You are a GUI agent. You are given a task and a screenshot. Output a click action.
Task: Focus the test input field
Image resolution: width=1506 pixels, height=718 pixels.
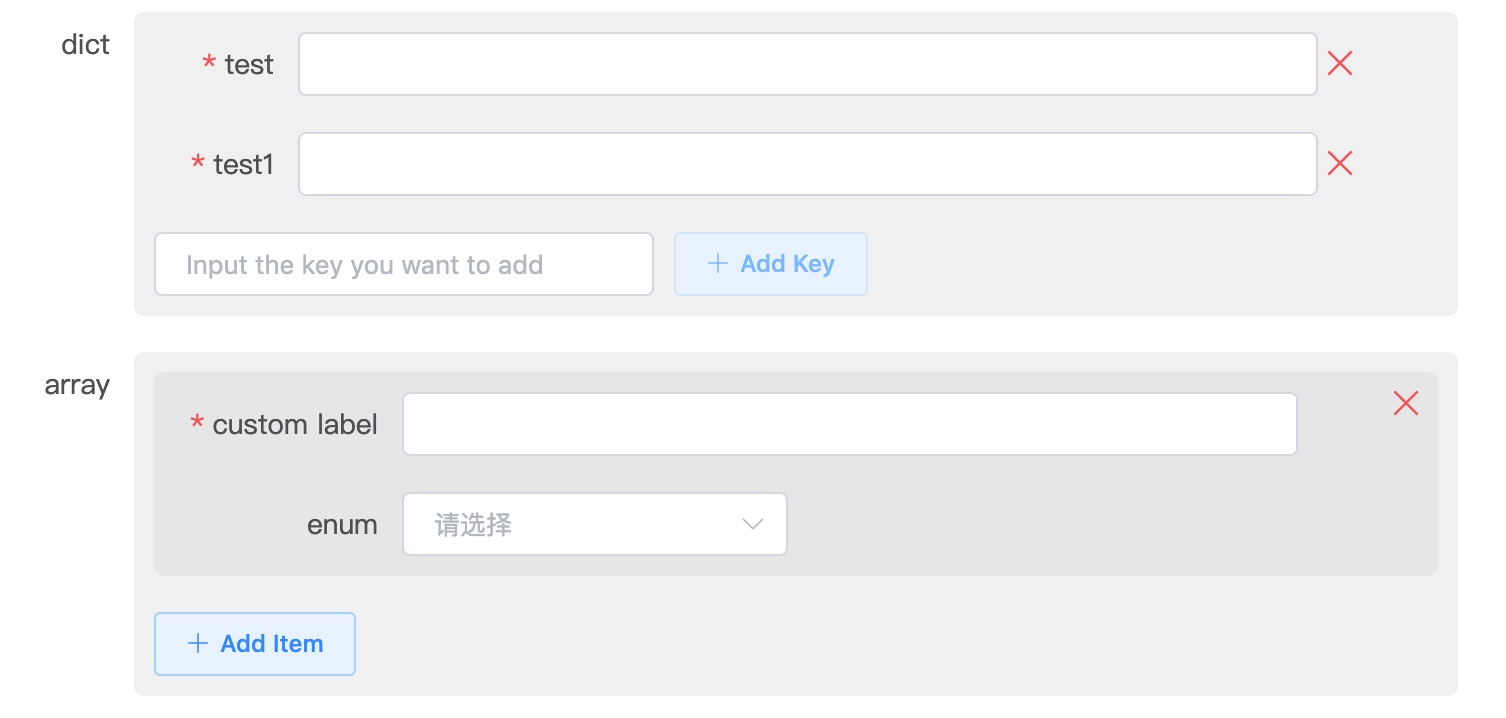pyautogui.click(x=808, y=64)
